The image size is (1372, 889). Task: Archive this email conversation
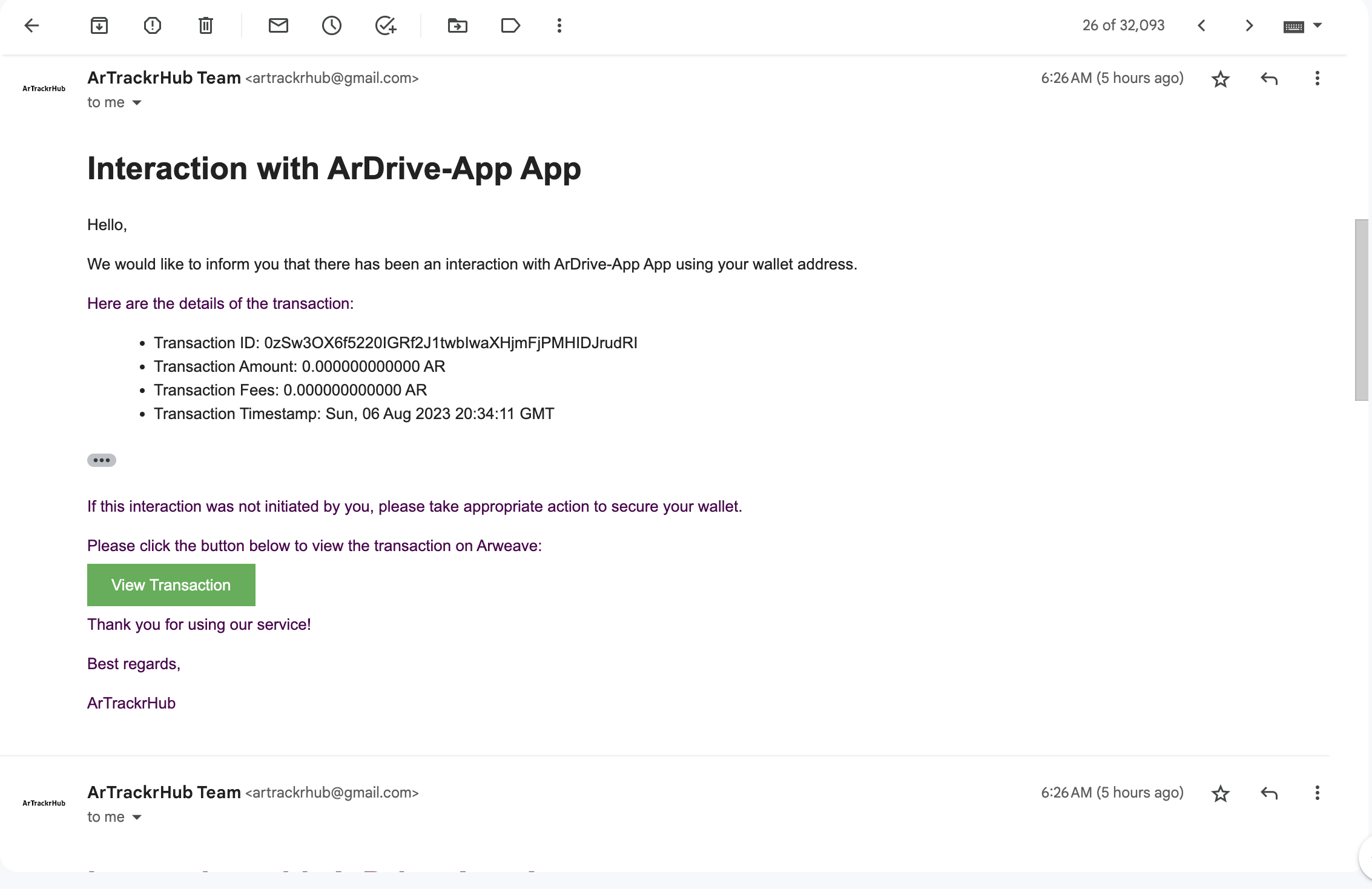(99, 25)
